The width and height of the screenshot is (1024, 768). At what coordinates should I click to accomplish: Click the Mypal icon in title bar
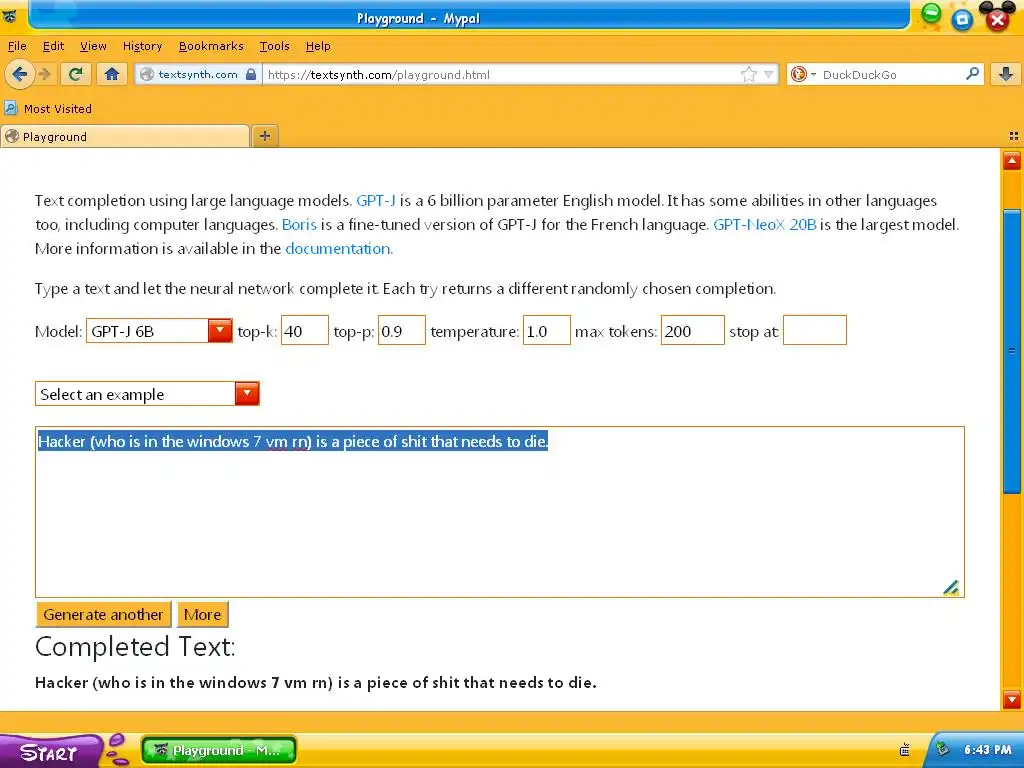pos(10,17)
